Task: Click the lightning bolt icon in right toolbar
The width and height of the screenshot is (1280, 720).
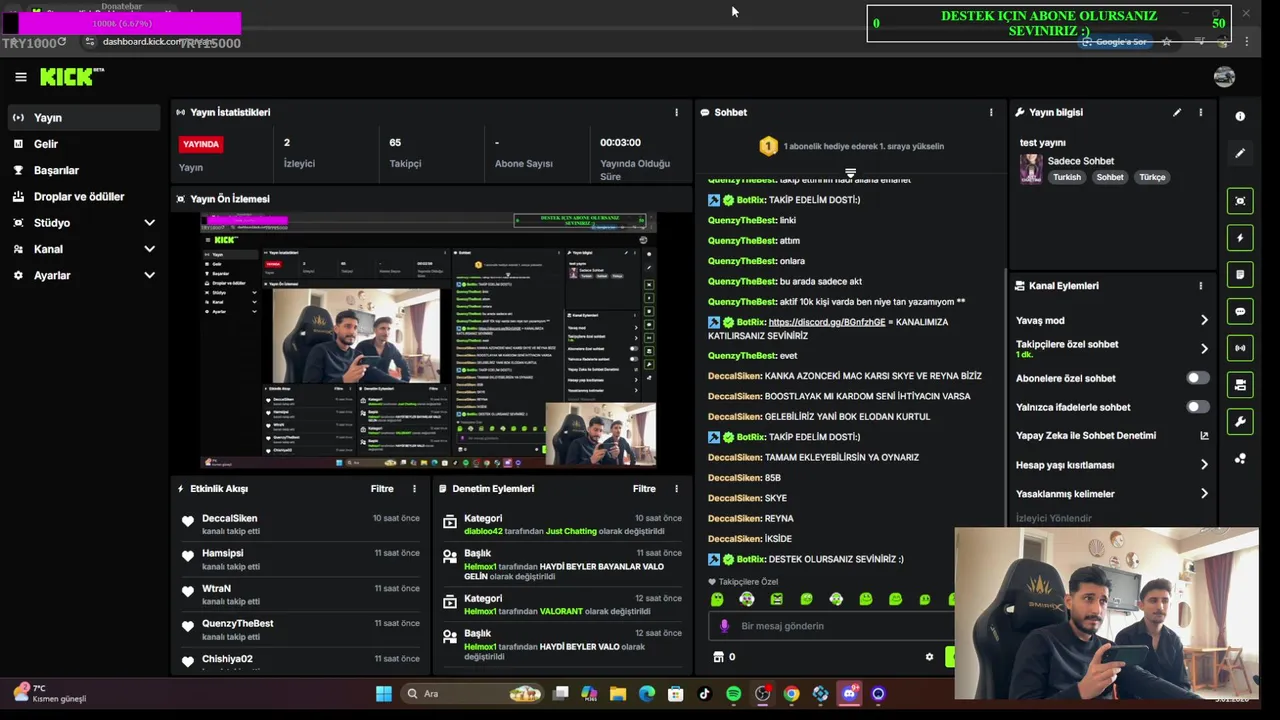Action: (1240, 238)
